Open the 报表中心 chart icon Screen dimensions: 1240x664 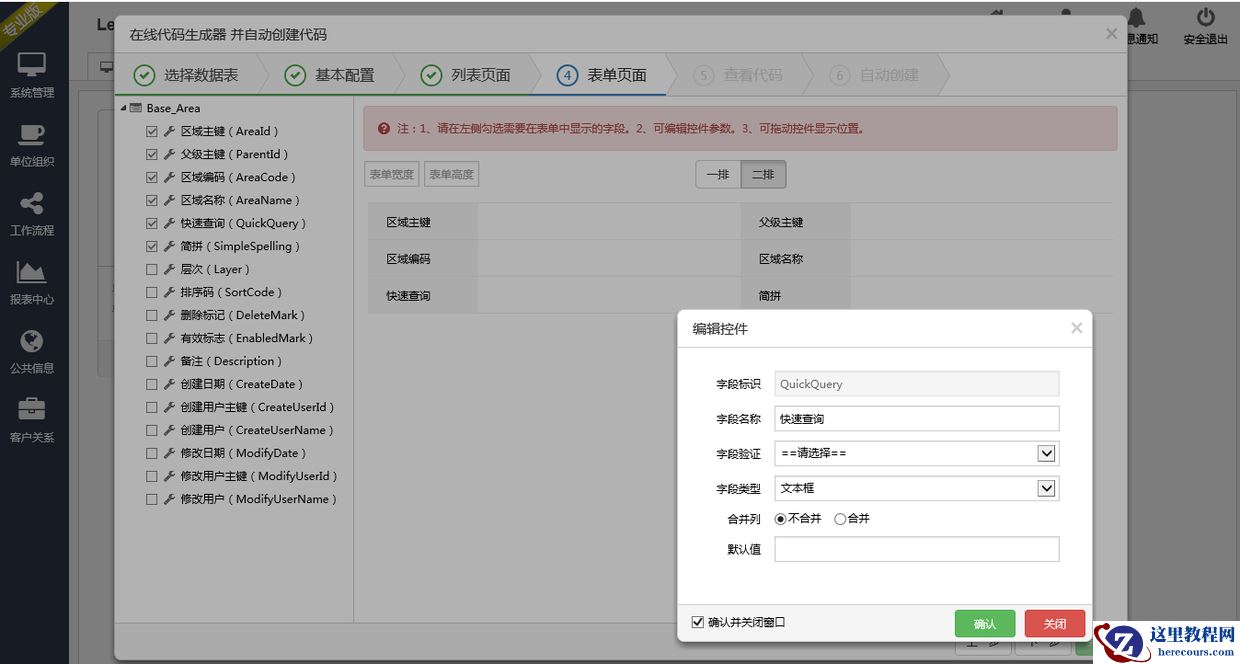coord(32,272)
